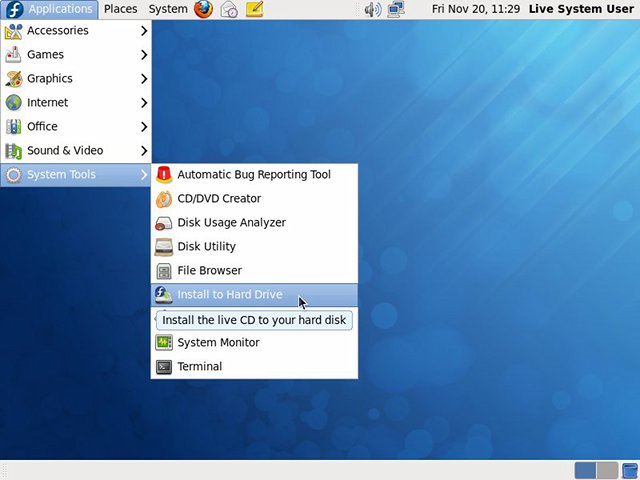Click the Graphics palette icon

(x=13, y=79)
